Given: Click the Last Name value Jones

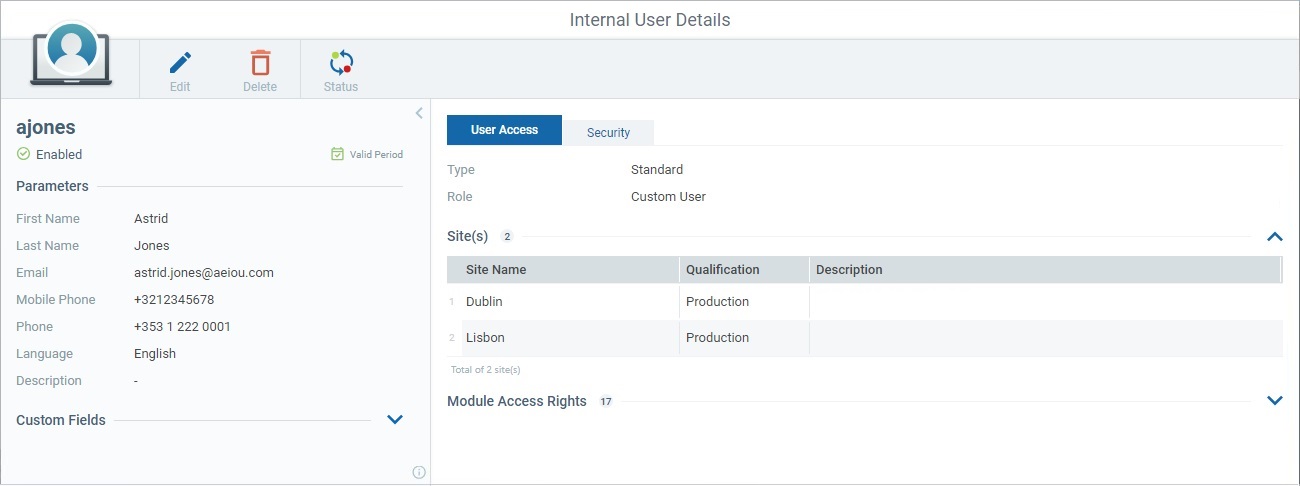Looking at the screenshot, I should coord(152,246).
